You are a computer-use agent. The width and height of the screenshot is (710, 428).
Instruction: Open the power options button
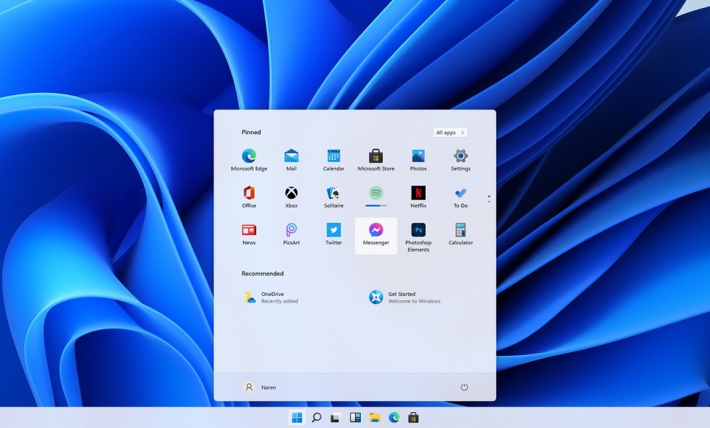pyautogui.click(x=464, y=387)
